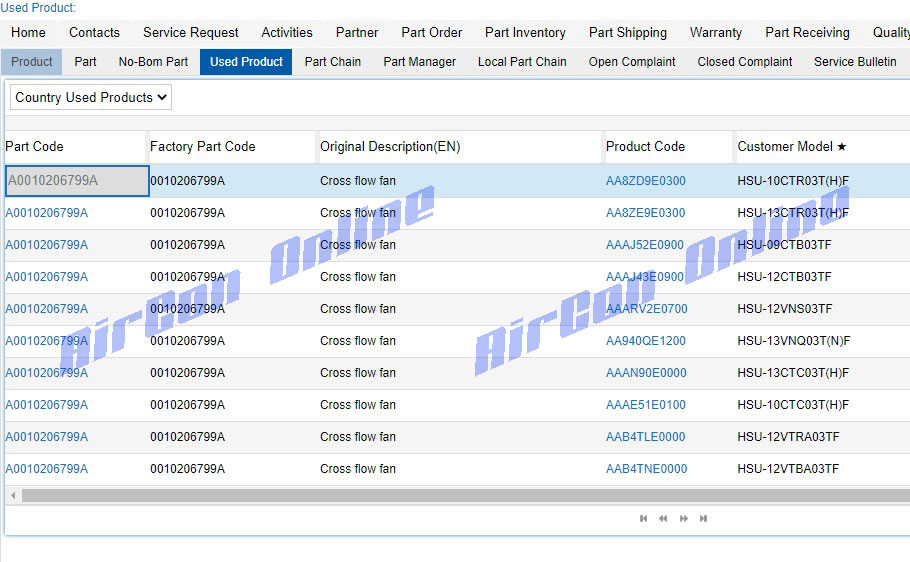The image size is (910, 562).
Task: Select customer model HSU-13VNQ03T(N)F cell
Action: click(793, 340)
